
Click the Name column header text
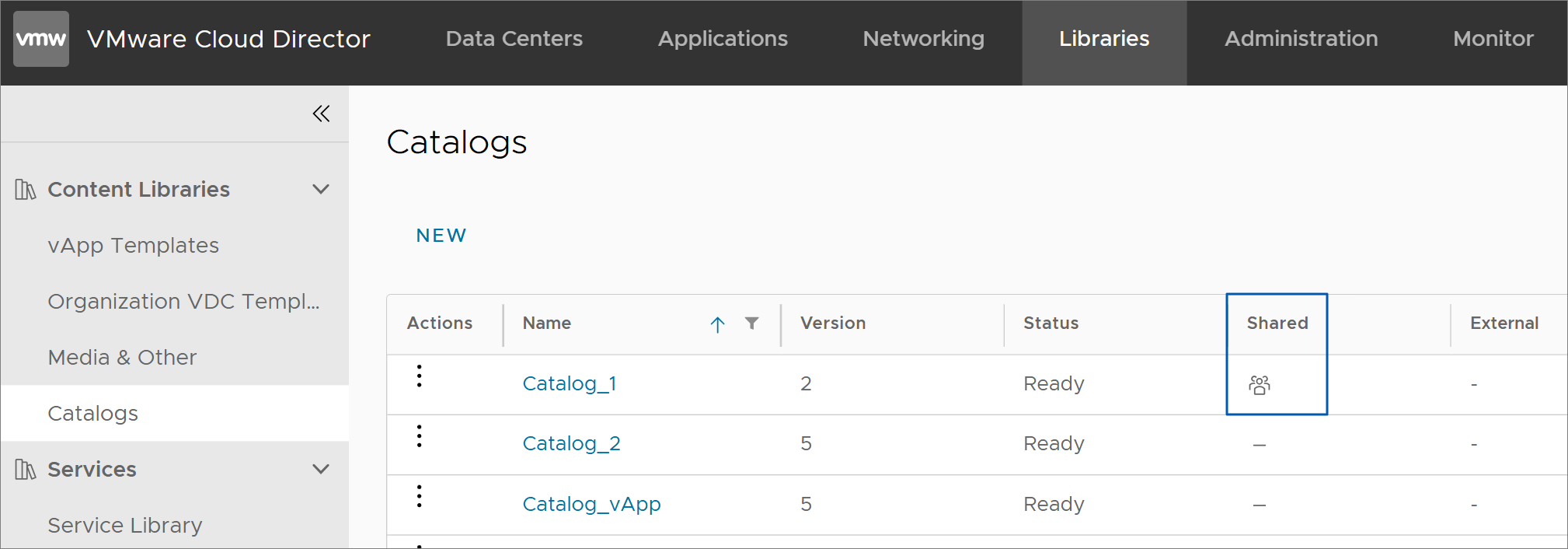tap(547, 323)
